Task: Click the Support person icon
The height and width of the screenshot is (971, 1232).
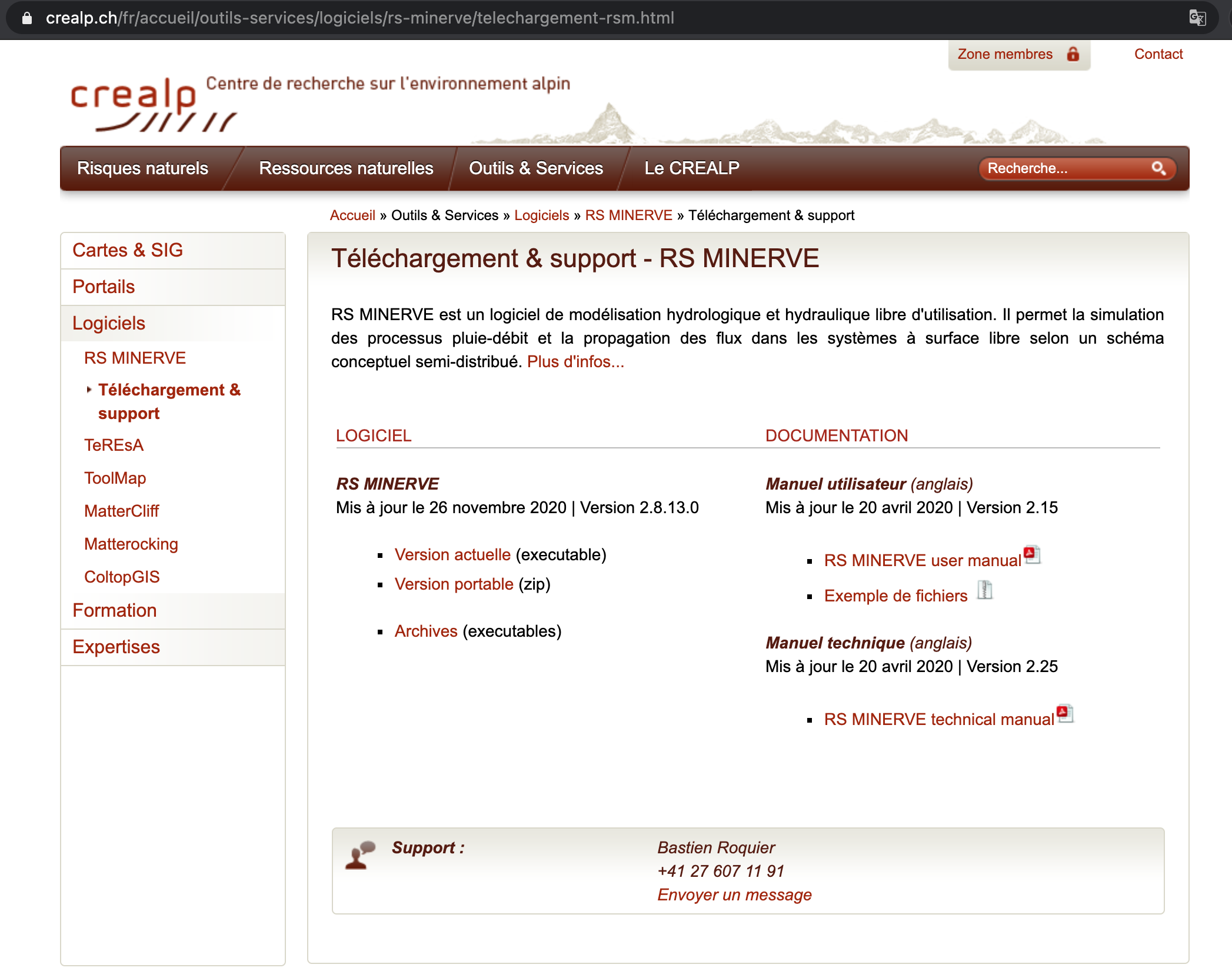Action: click(360, 855)
